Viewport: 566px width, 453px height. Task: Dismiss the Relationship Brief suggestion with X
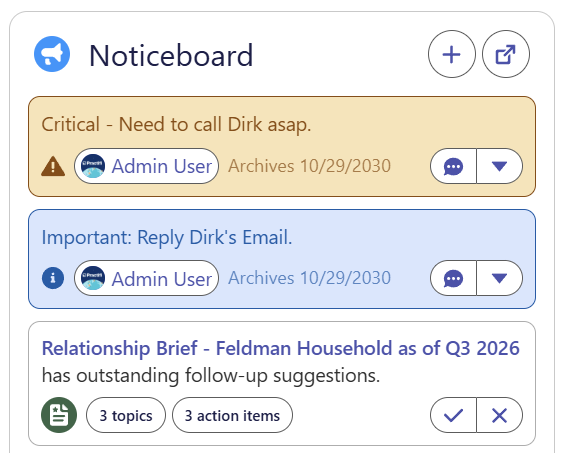[500, 415]
